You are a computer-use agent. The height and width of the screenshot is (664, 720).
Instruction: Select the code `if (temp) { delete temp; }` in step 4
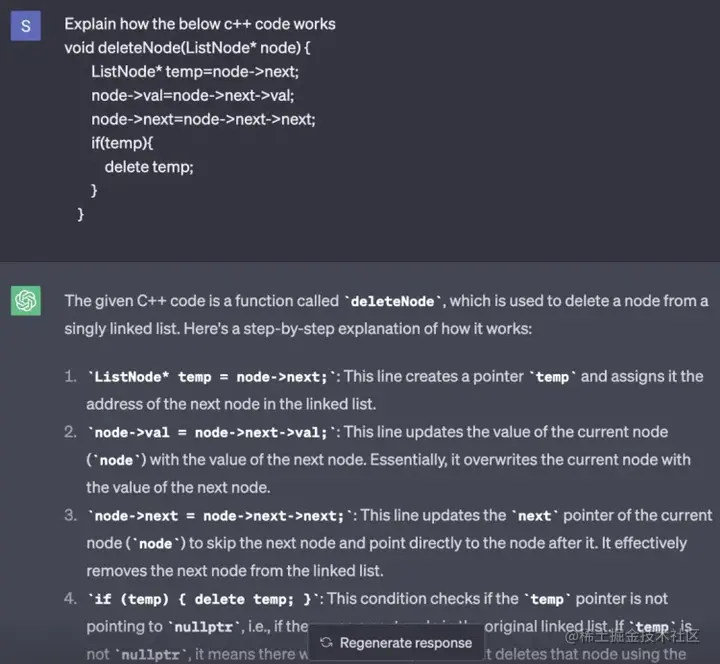coord(202,599)
